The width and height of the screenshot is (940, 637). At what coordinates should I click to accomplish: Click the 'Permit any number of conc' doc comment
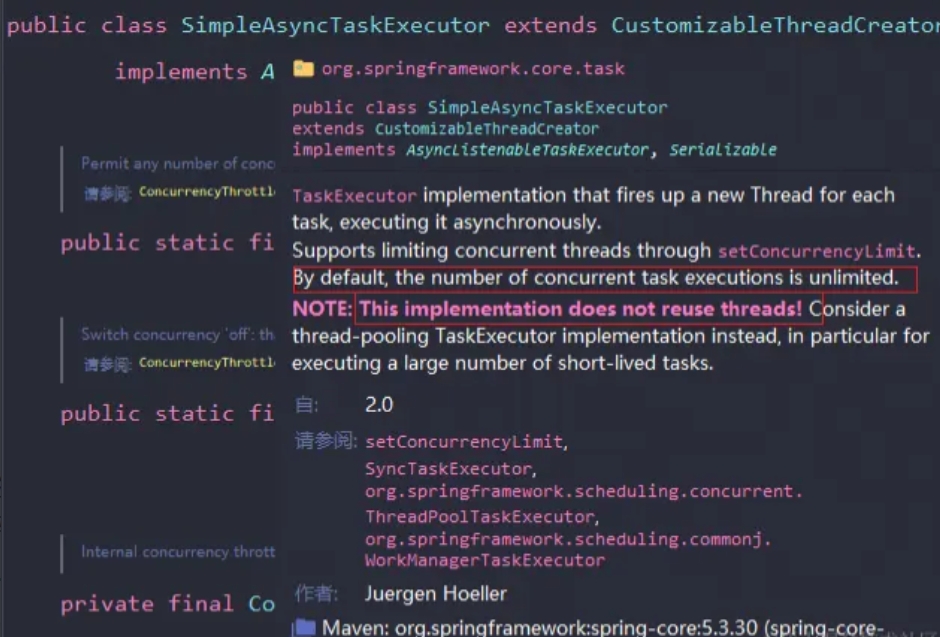coord(177,164)
